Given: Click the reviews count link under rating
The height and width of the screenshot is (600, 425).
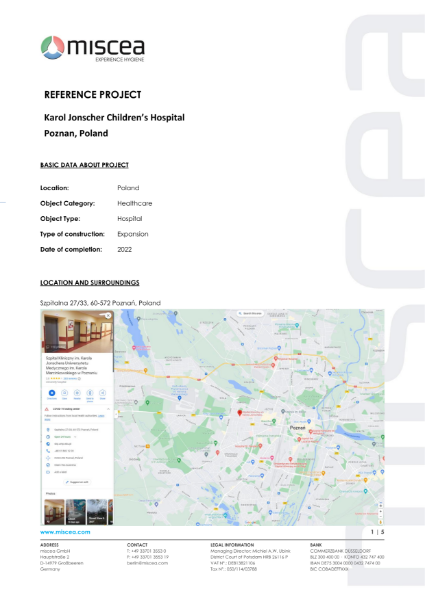Looking at the screenshot, I should [x=70, y=378].
